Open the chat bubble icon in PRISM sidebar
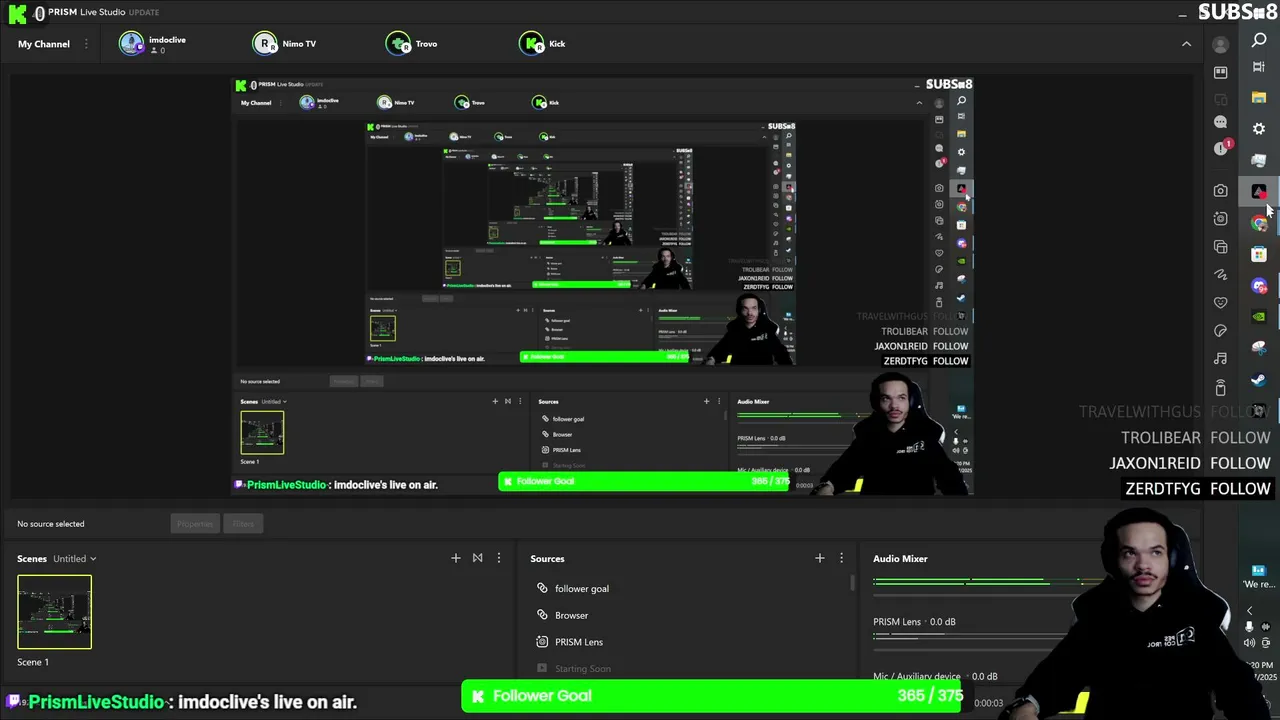 point(1220,122)
